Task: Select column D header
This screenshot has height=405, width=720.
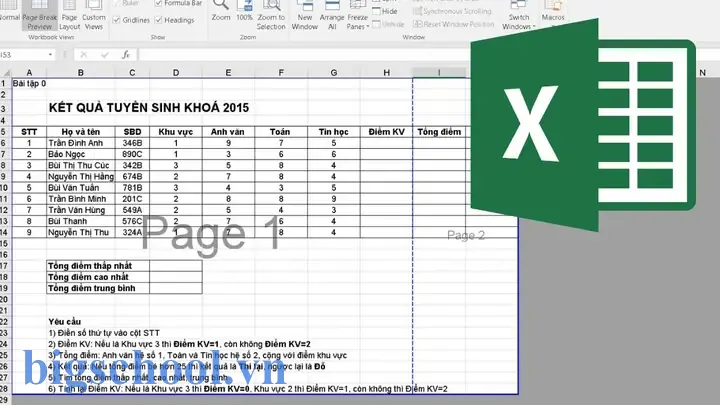Action: pyautogui.click(x=176, y=73)
